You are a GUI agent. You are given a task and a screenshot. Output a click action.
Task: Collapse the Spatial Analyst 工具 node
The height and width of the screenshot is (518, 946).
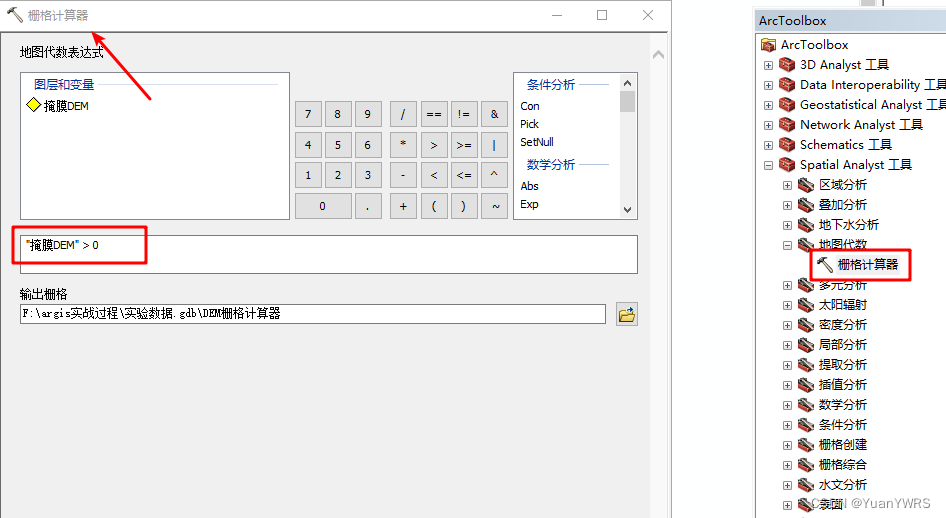pyautogui.click(x=768, y=165)
